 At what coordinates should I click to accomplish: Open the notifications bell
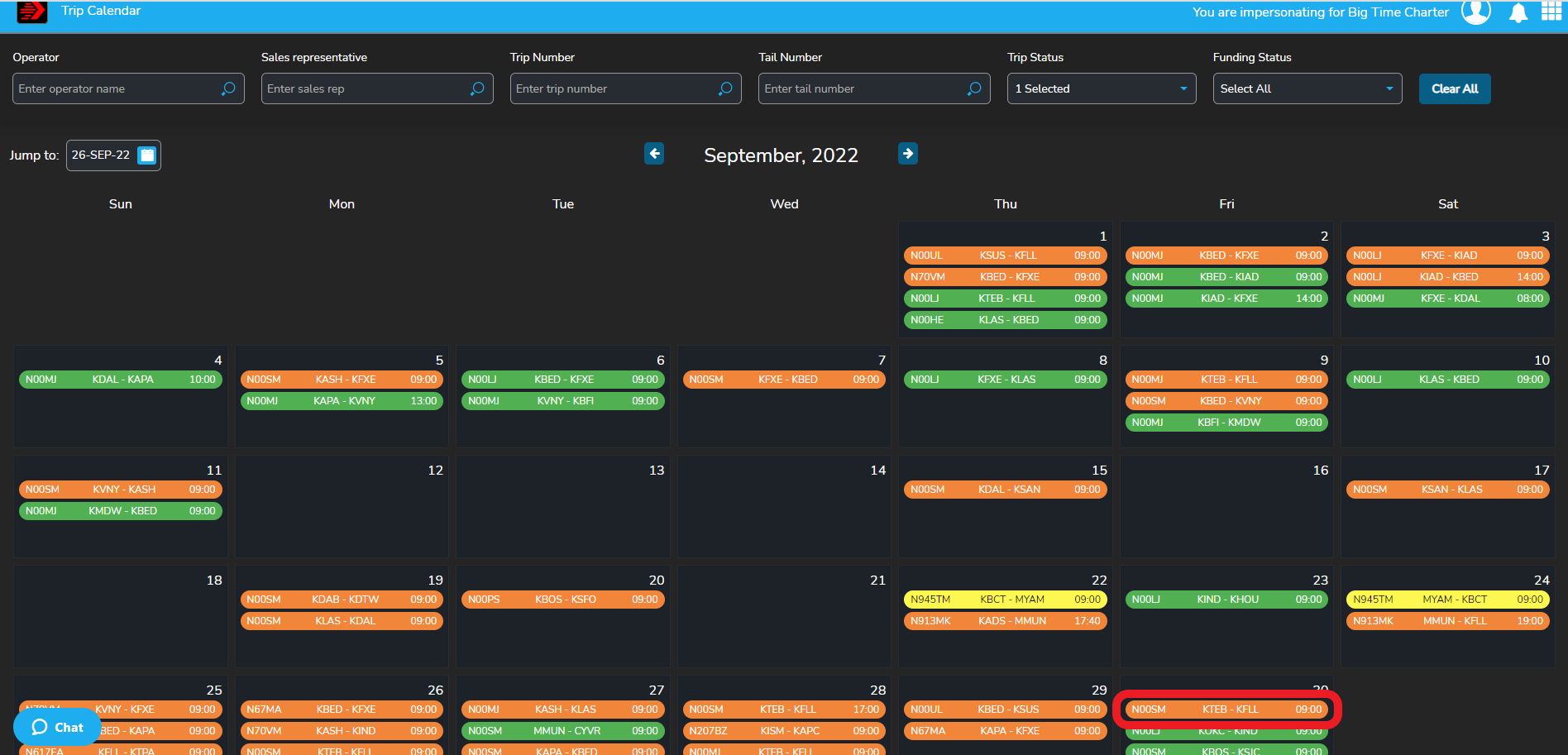[1518, 12]
